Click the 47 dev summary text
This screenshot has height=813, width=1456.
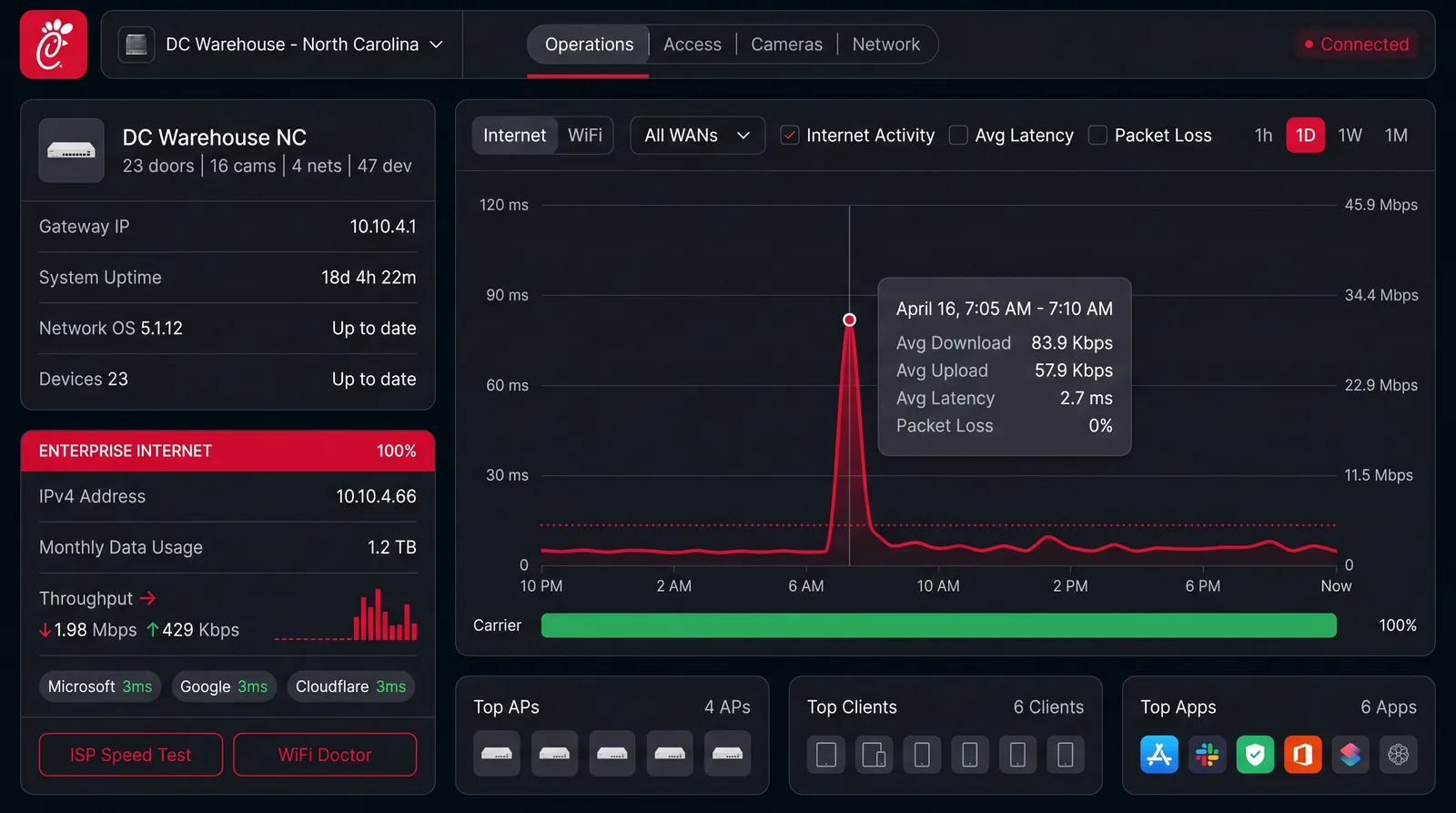[385, 166]
